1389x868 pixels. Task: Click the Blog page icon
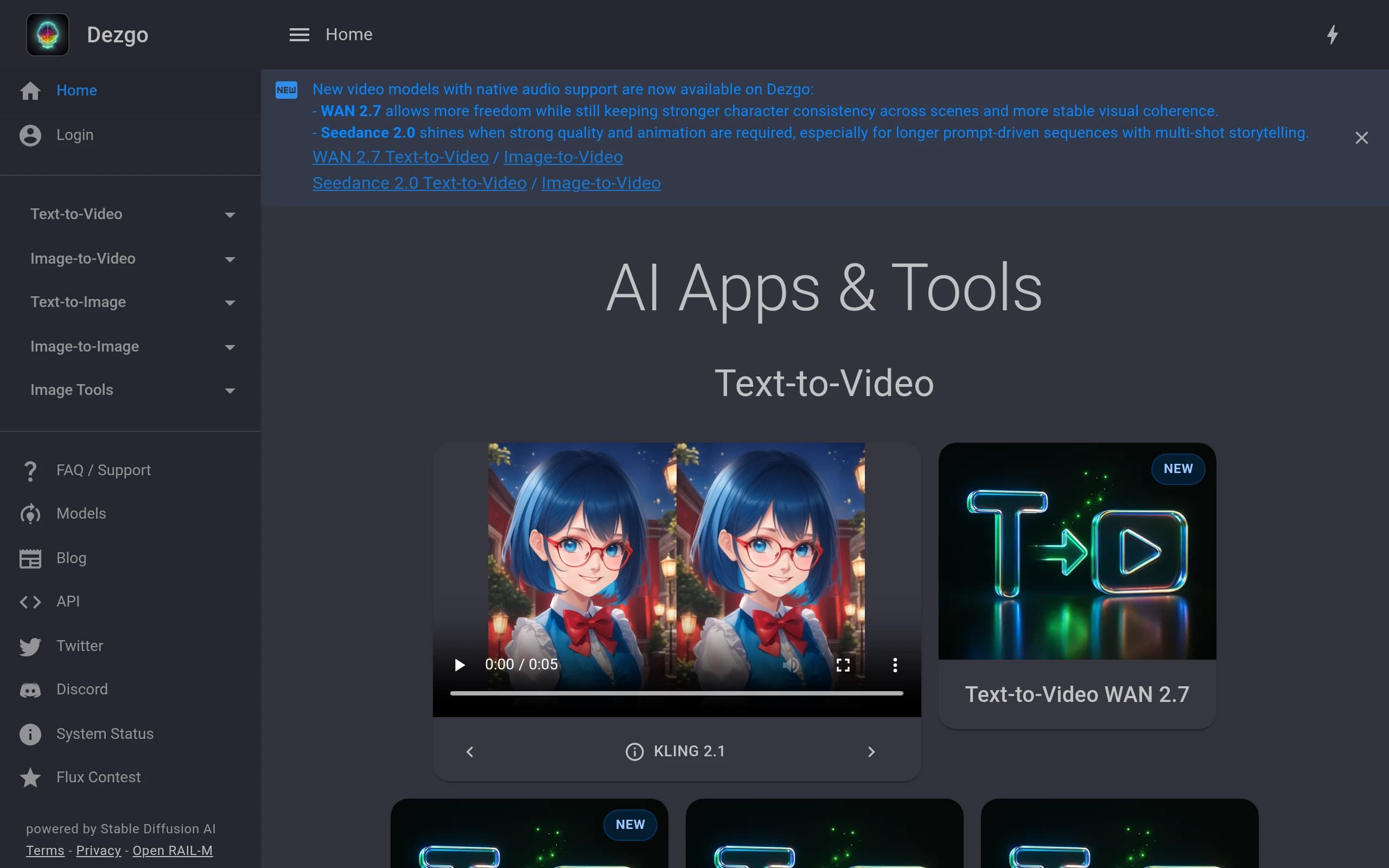pos(30,559)
